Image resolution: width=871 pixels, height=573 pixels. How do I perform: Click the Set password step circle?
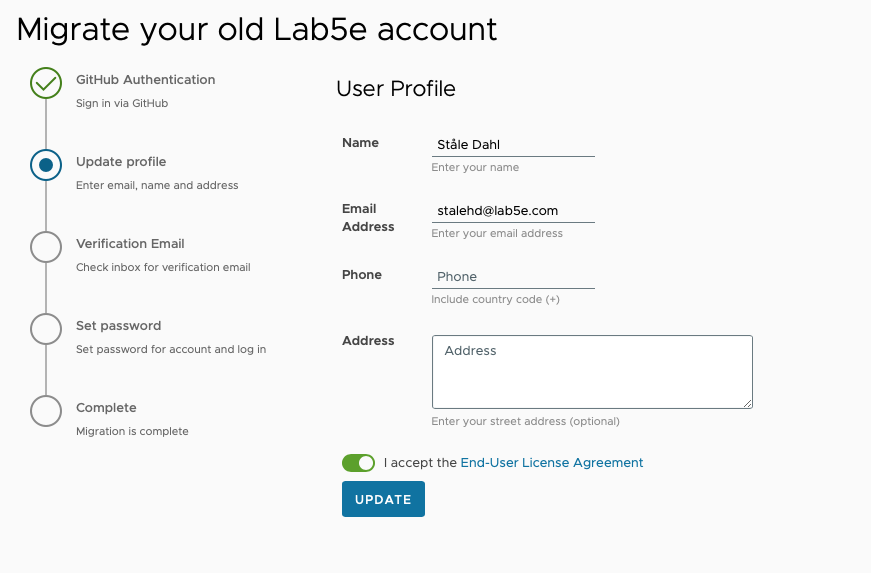click(x=46, y=329)
